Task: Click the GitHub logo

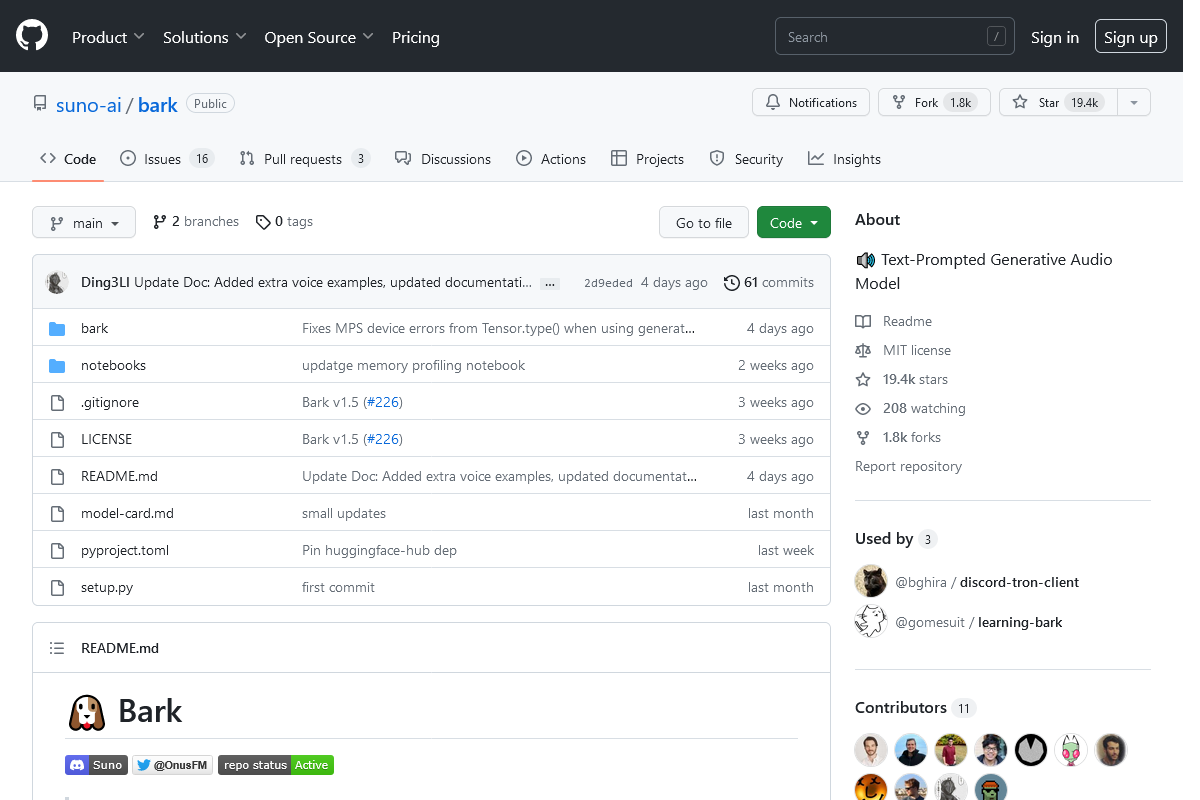Action: [31, 35]
